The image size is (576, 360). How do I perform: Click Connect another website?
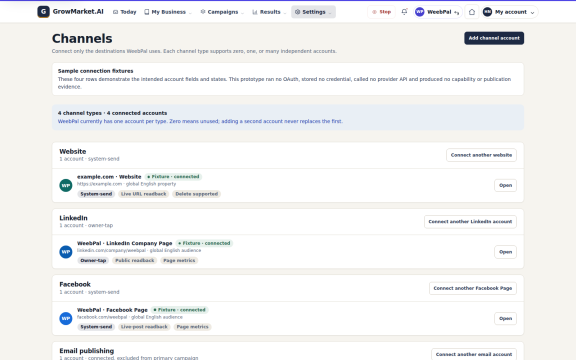point(481,155)
